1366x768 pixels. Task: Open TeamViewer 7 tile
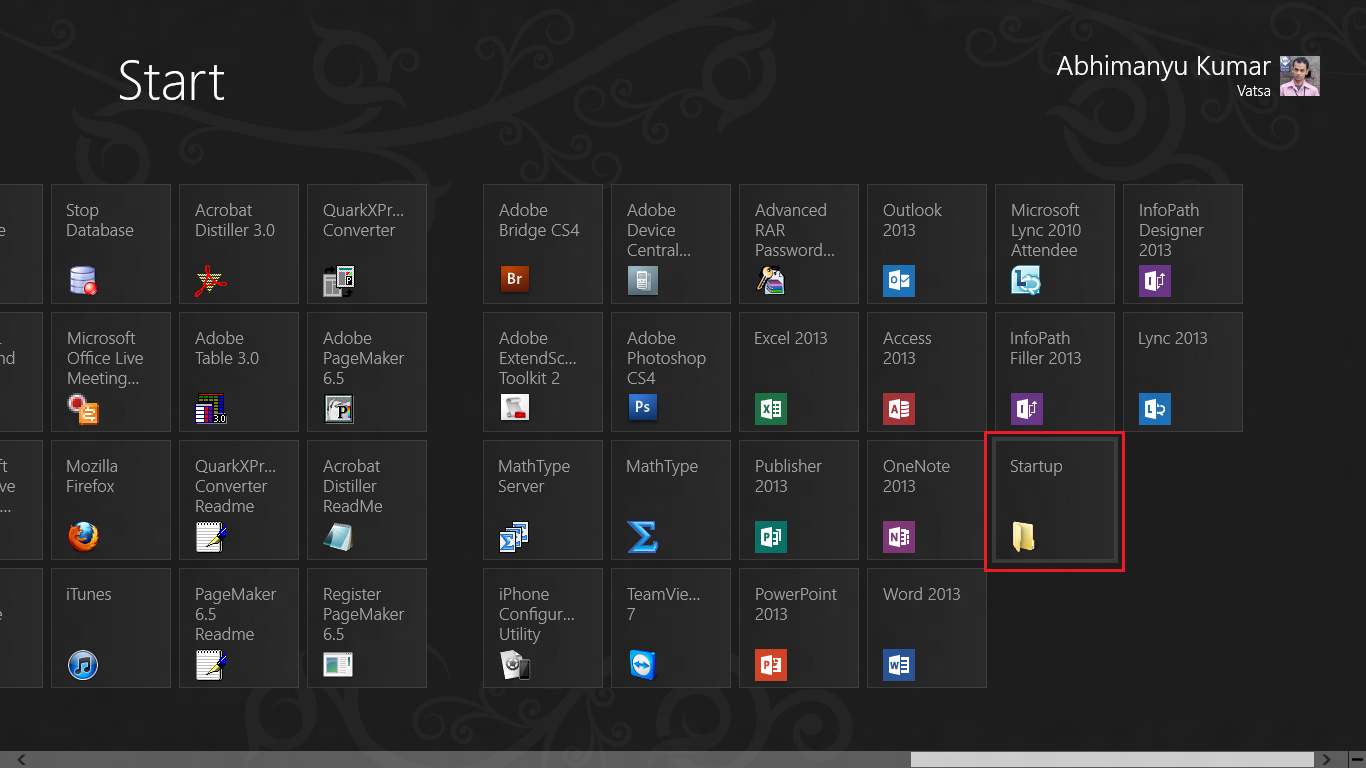[671, 628]
